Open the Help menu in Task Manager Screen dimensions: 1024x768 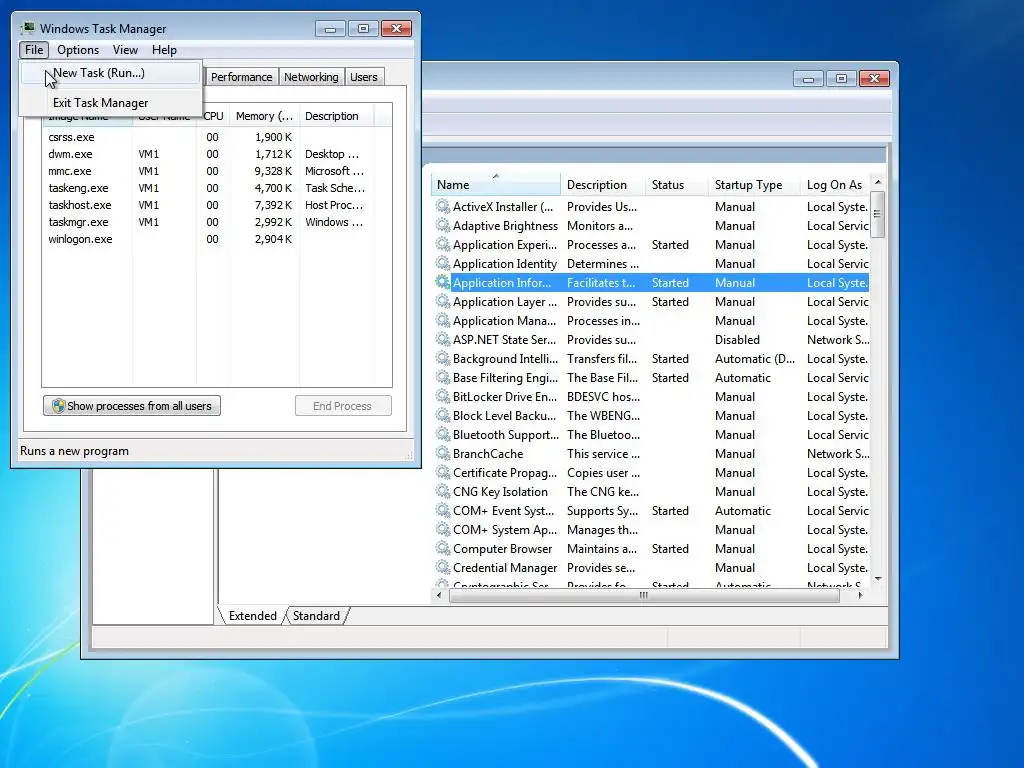pyautogui.click(x=164, y=50)
